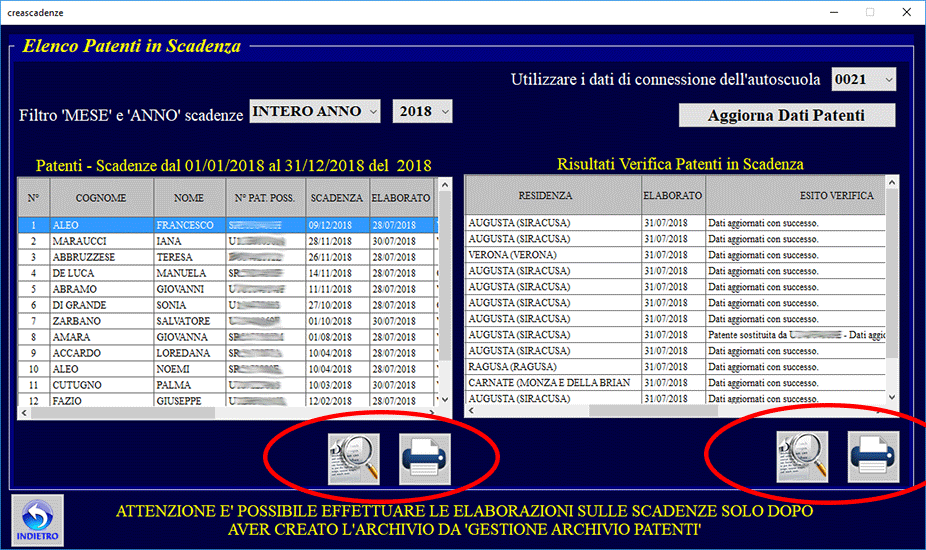
Task: Click scadenza date 01/10/2018
Action: click(337, 321)
